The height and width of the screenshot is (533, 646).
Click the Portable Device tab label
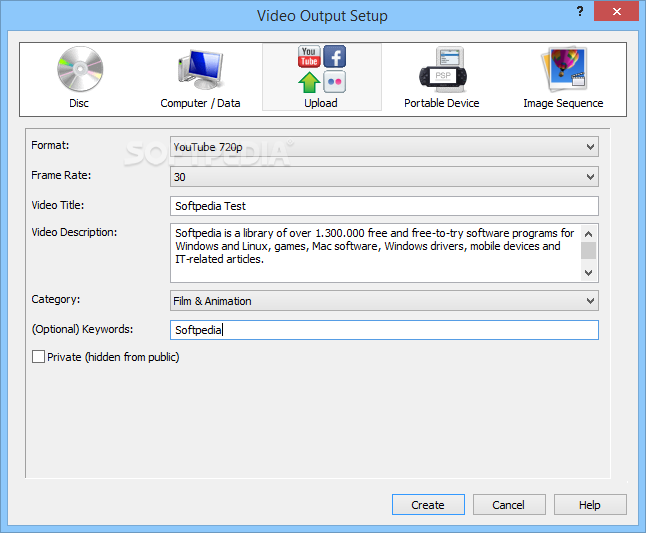point(442,103)
